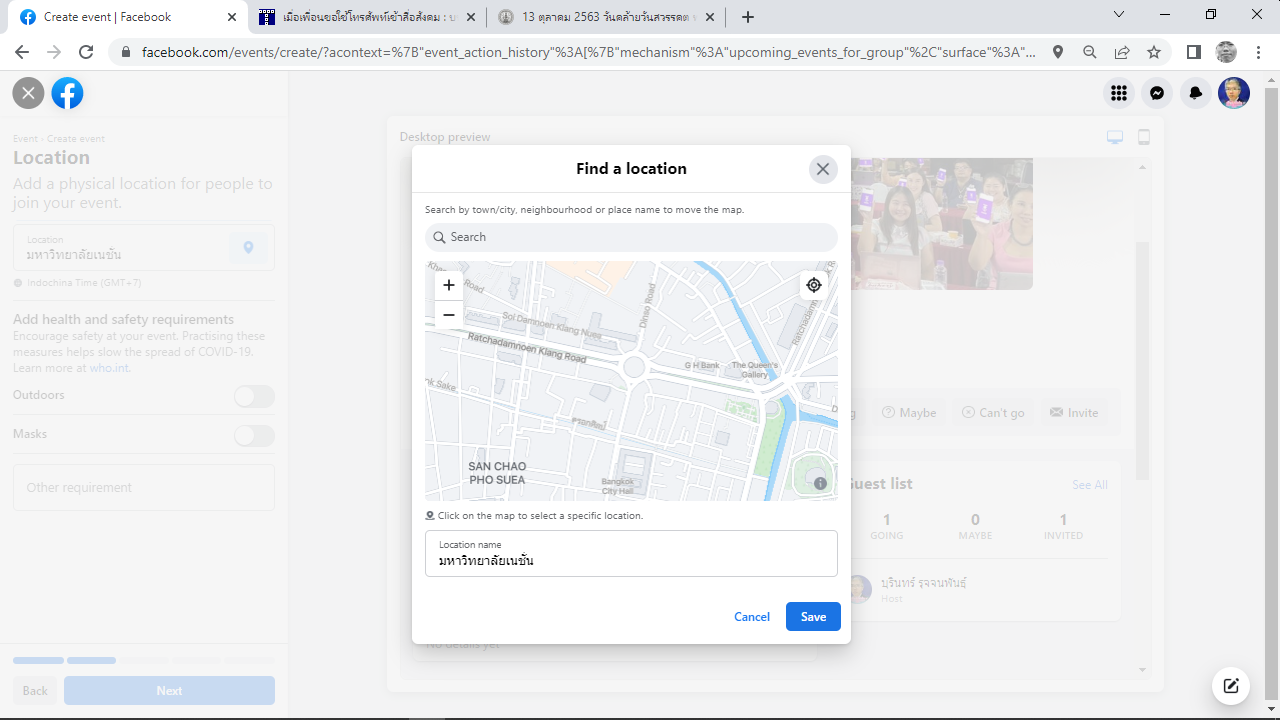This screenshot has height=720, width=1280.
Task: Open the Chrome profile avatar
Action: point(1226,52)
